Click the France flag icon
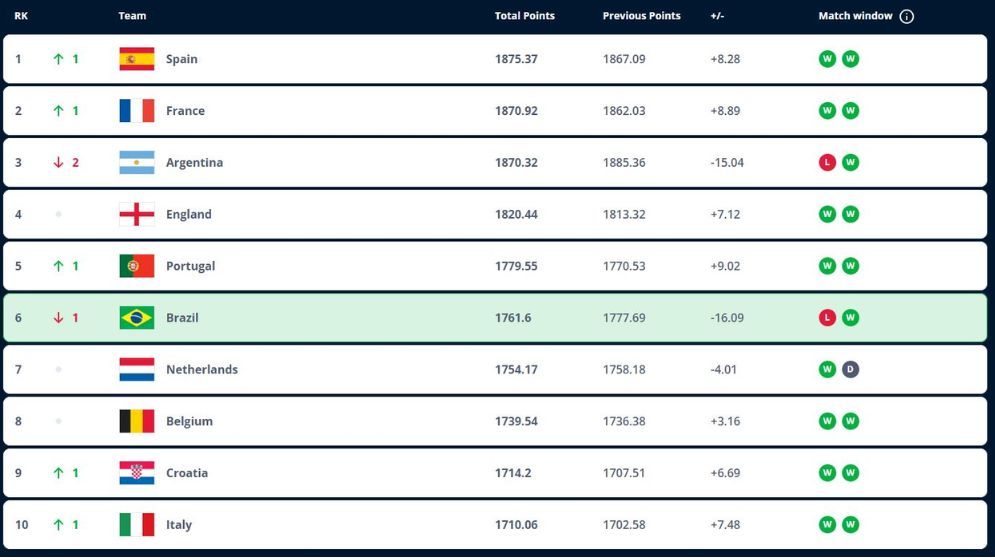This screenshot has height=560, width=995. (x=137, y=111)
